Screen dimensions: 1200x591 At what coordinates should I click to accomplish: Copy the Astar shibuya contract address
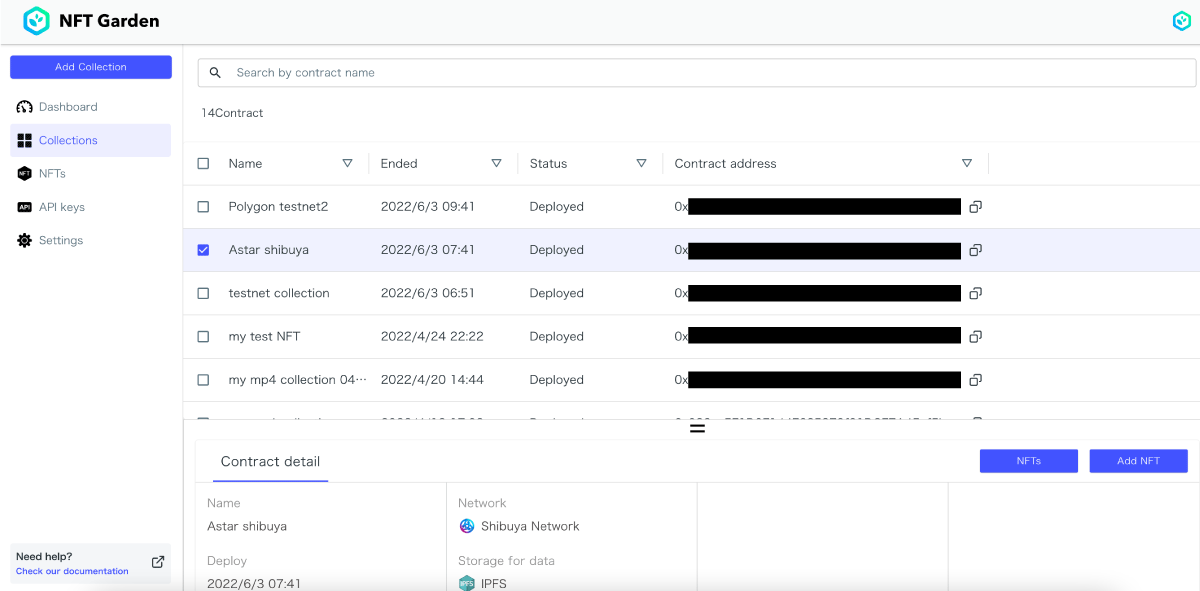[x=975, y=250]
